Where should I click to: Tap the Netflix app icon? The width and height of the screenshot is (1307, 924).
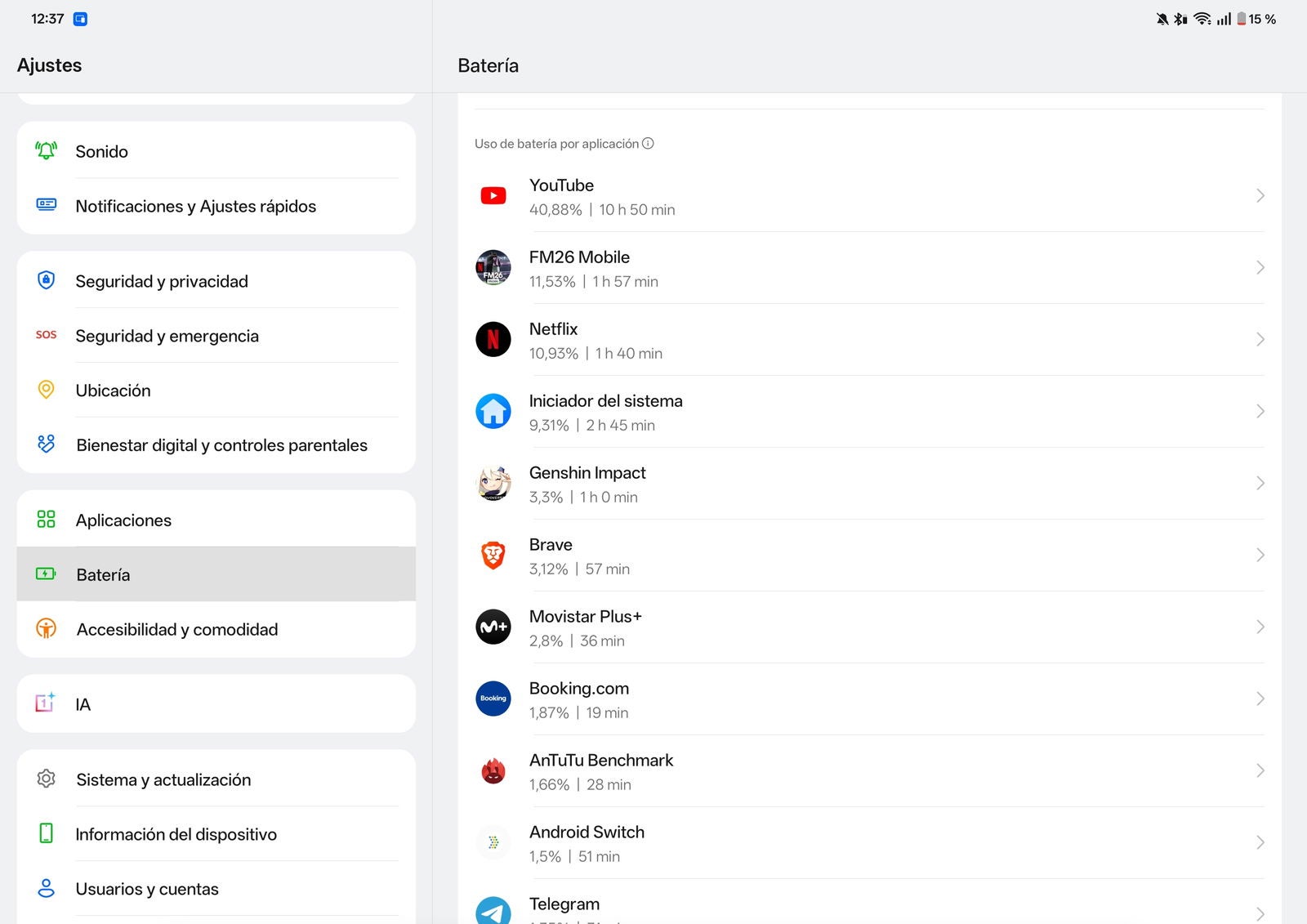coord(493,339)
